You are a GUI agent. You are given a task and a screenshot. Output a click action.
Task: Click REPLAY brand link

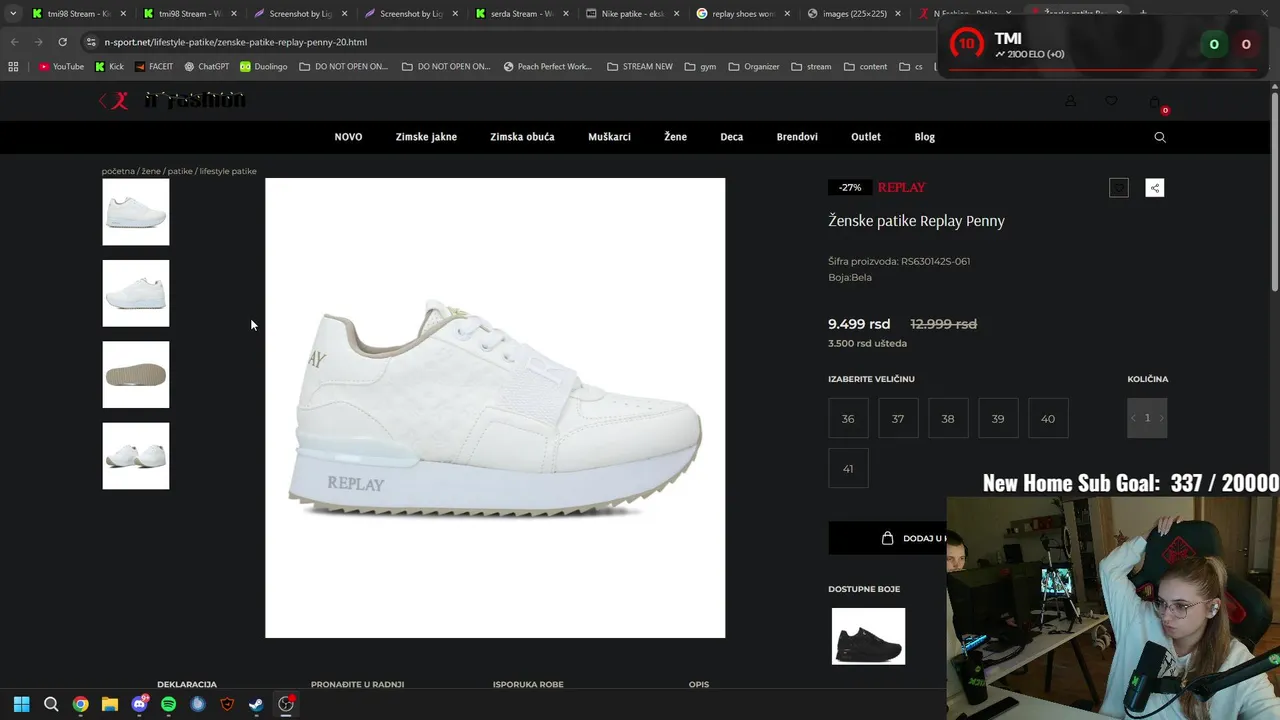point(901,188)
